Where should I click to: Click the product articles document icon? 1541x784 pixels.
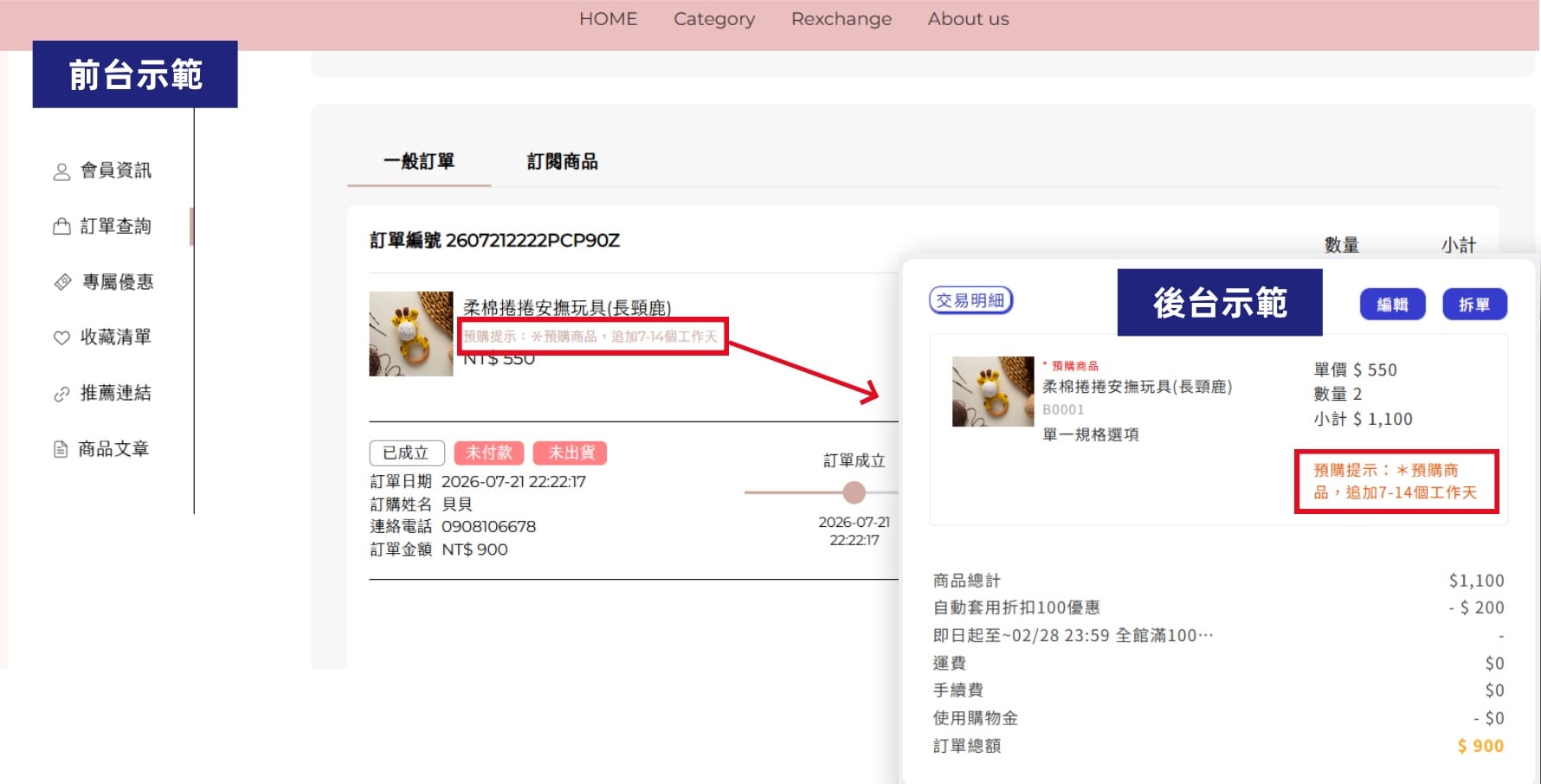(x=61, y=449)
